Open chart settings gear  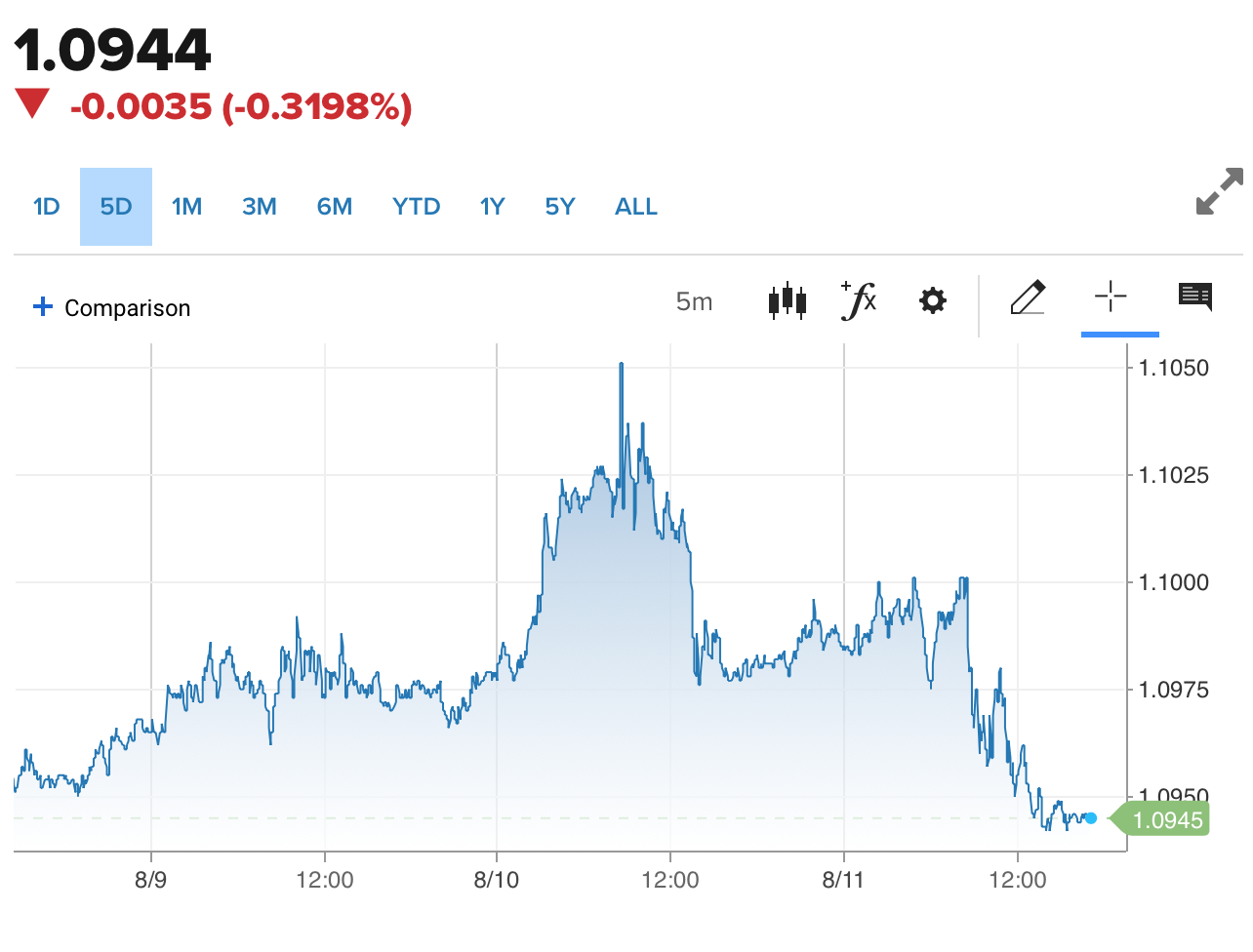point(933,300)
